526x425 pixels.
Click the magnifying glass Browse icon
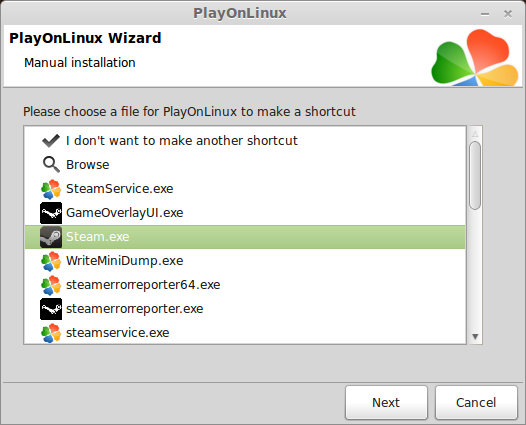pyautogui.click(x=51, y=165)
